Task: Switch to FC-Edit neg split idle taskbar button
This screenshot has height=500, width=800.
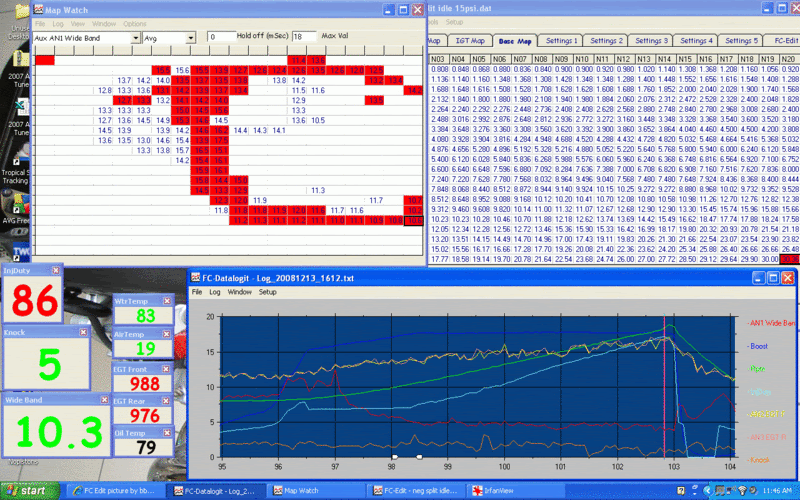Action: point(416,491)
